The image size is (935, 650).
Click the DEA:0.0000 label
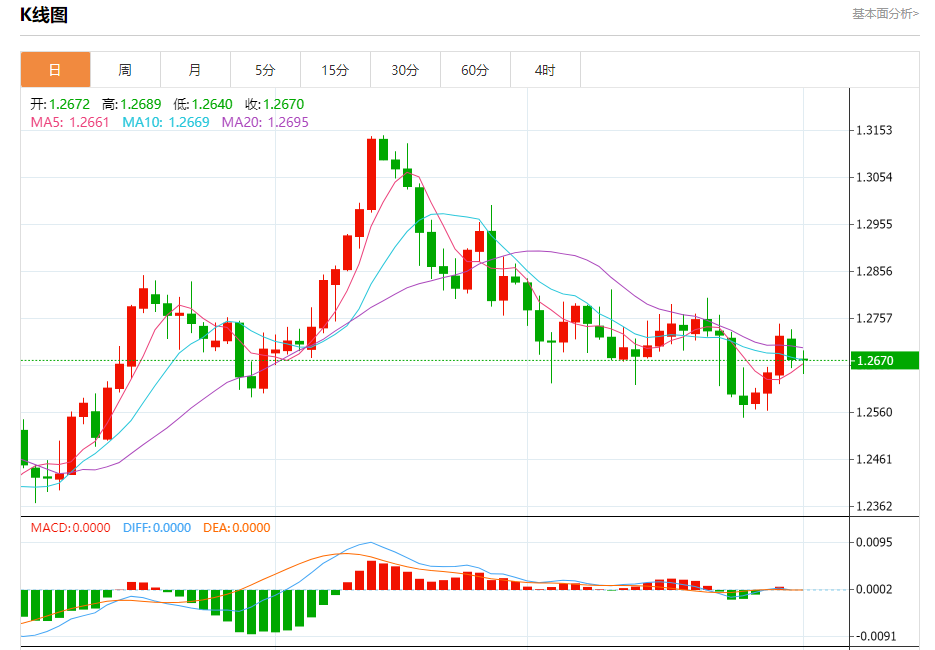(237, 528)
